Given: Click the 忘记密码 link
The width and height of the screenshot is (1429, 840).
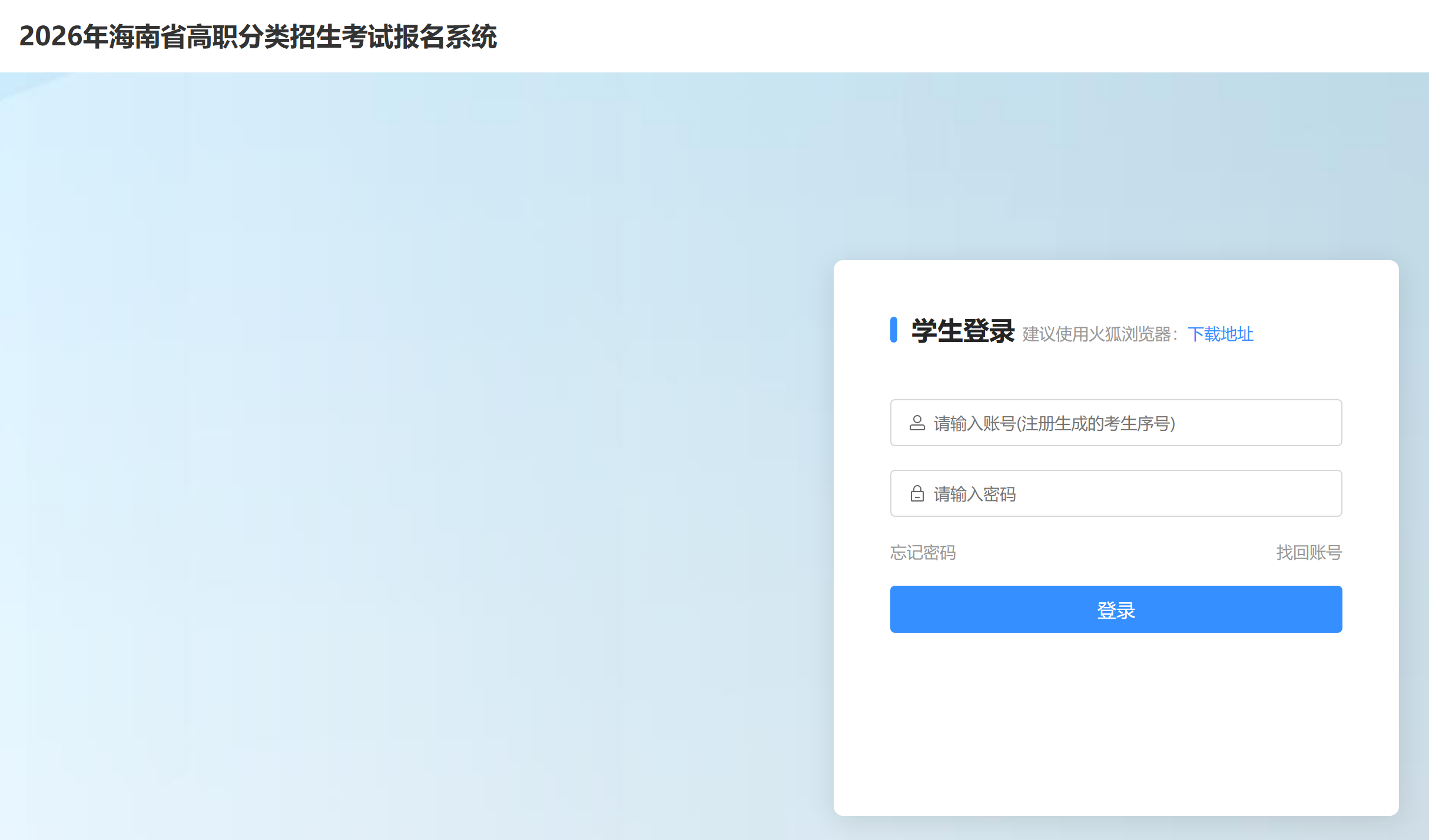Looking at the screenshot, I should [923, 552].
